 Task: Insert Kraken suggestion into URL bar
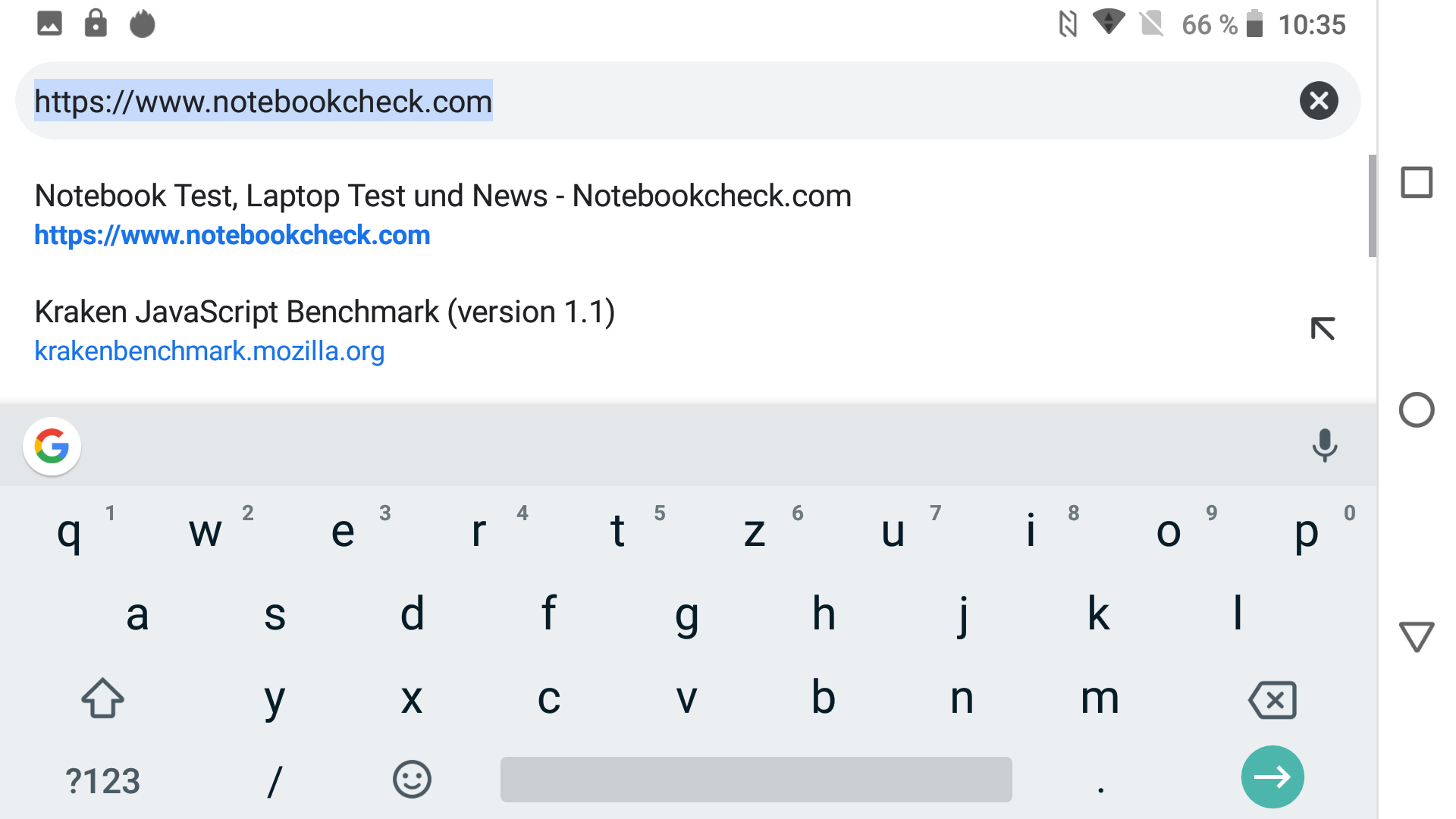pos(1323,329)
